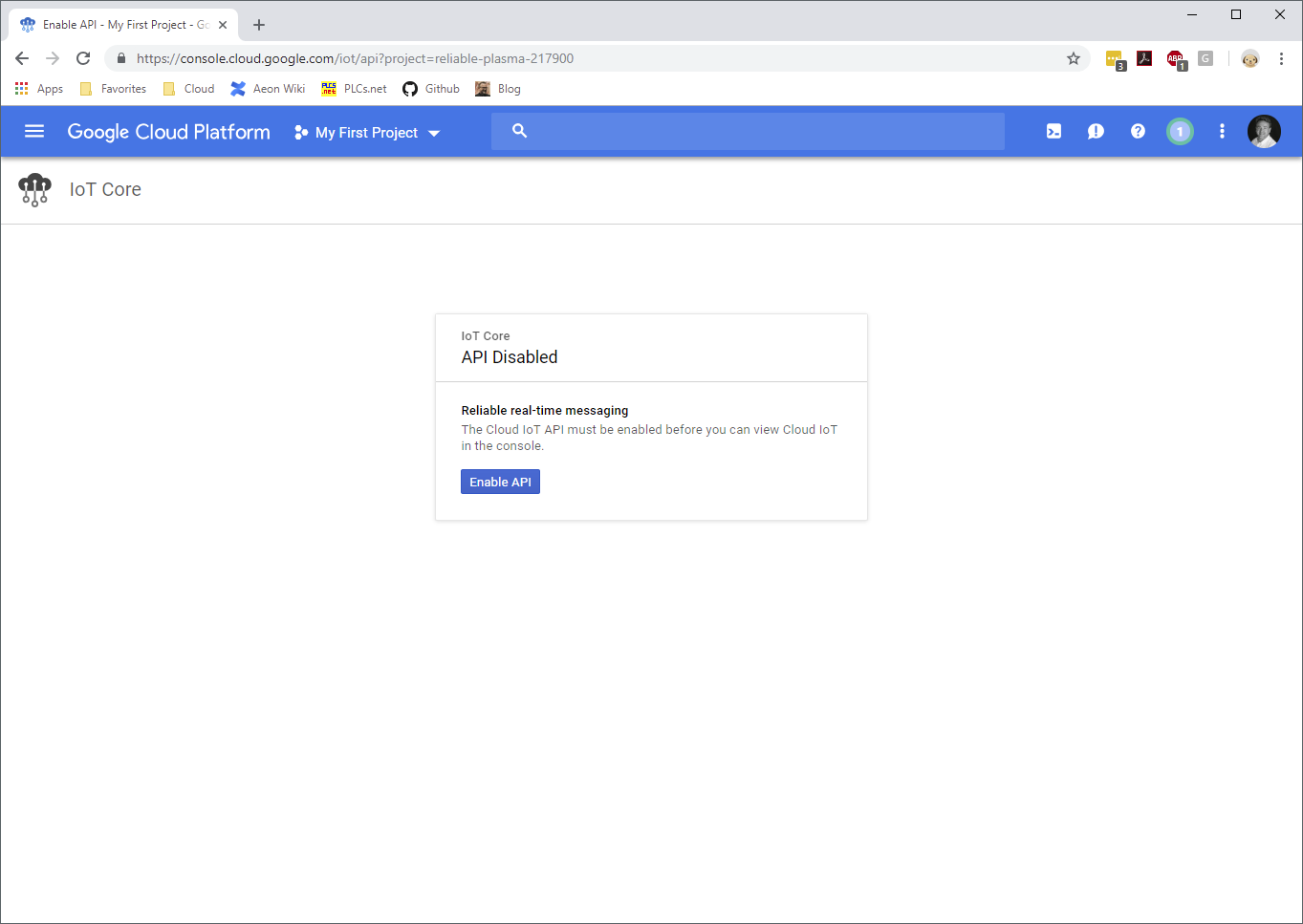Viewport: 1303px width, 924px height.
Task: Open the My First Project selector dropdown
Action: pos(367,133)
